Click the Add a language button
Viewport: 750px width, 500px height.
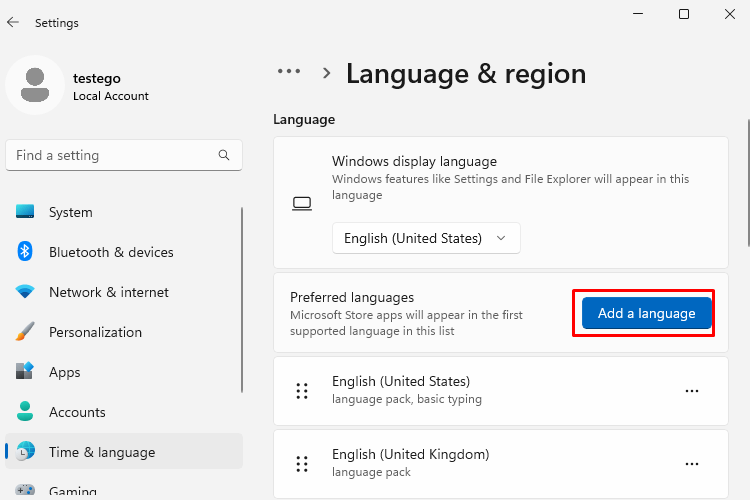[646, 313]
